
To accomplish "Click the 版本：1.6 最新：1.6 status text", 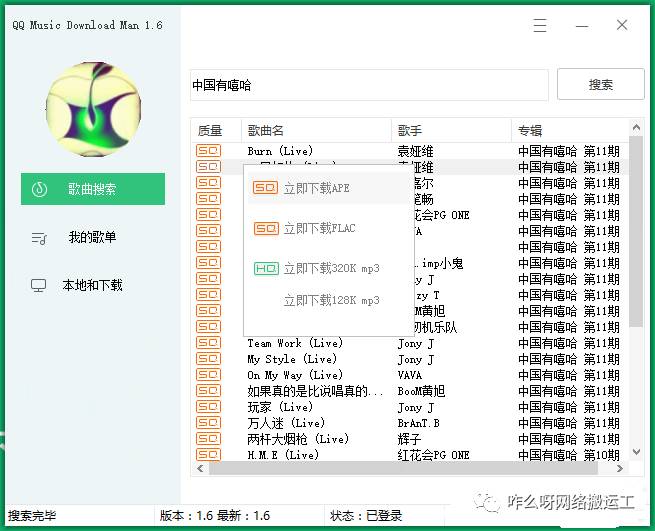I will pyautogui.click(x=215, y=516).
